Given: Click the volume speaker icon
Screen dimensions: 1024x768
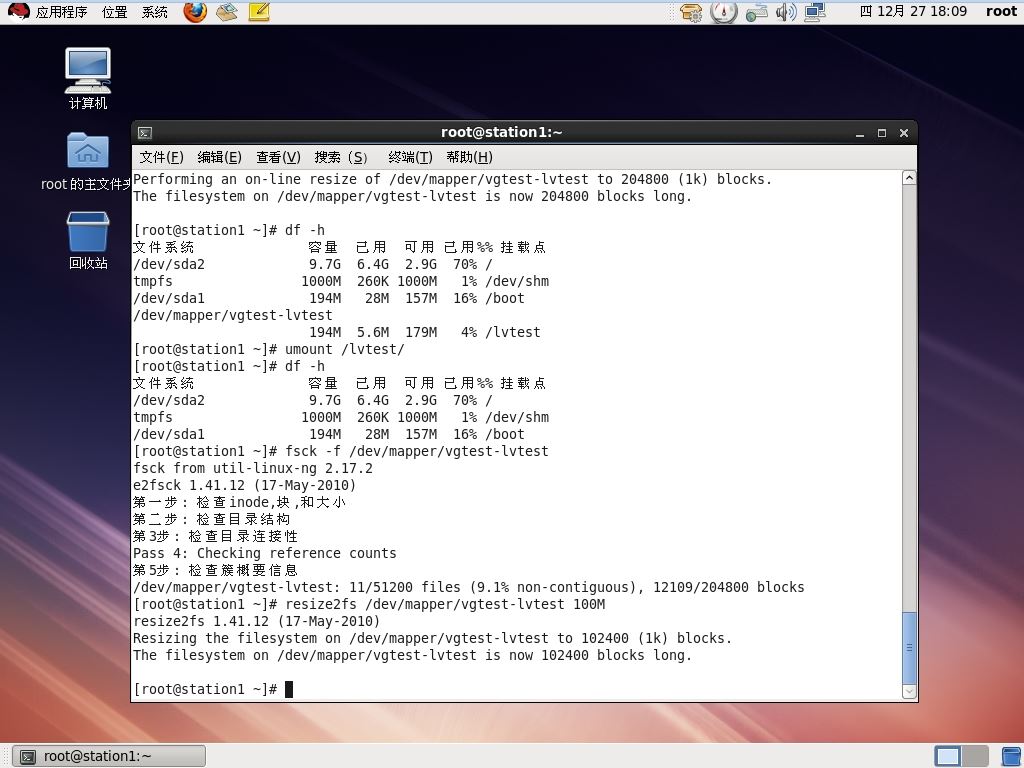Looking at the screenshot, I should 786,12.
